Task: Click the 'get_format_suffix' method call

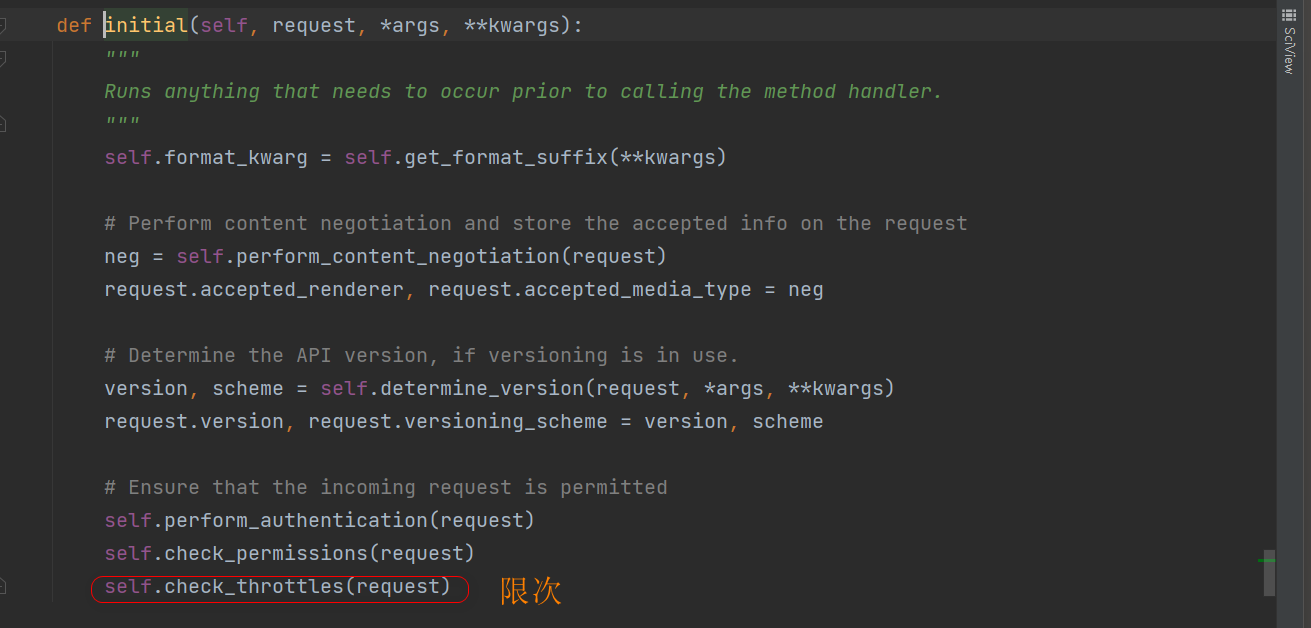Action: coord(506,157)
